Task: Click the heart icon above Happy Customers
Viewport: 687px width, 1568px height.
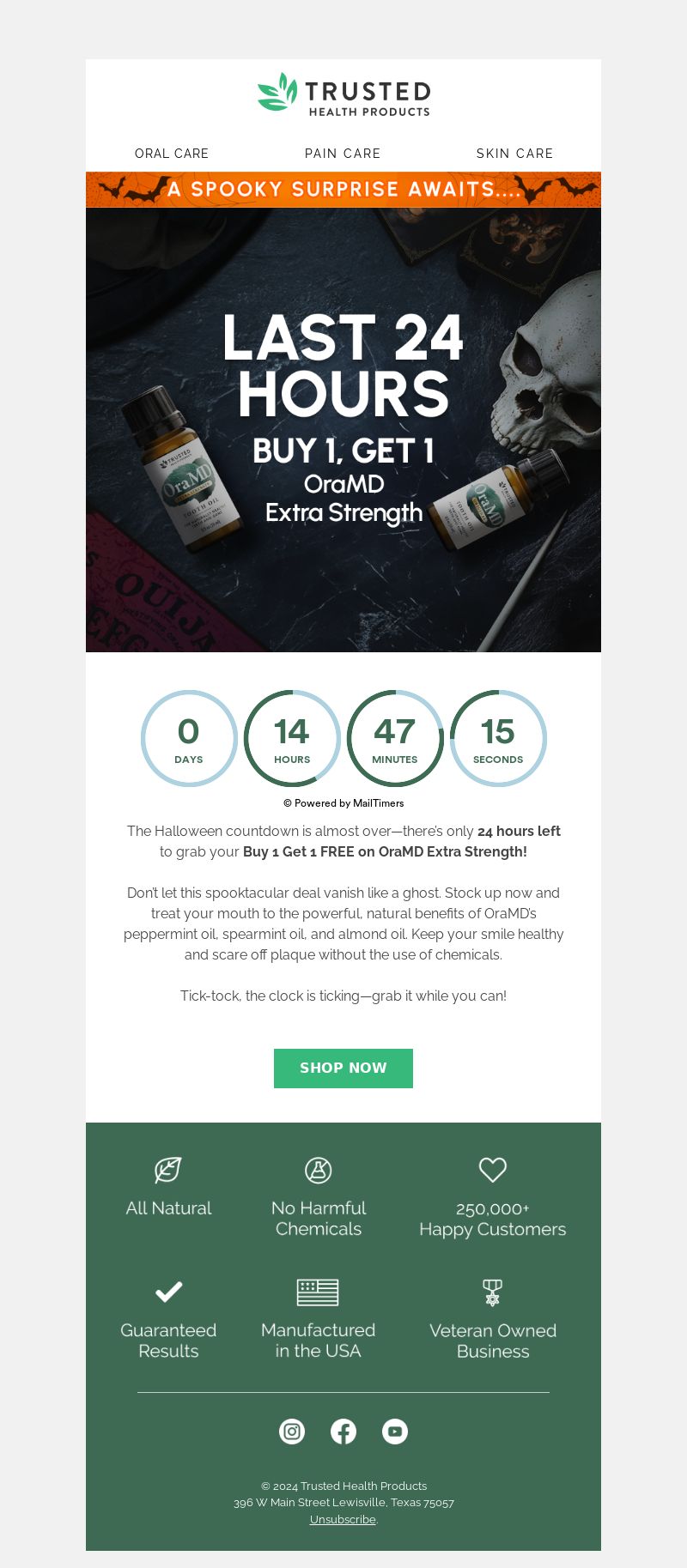Action: 493,1169
